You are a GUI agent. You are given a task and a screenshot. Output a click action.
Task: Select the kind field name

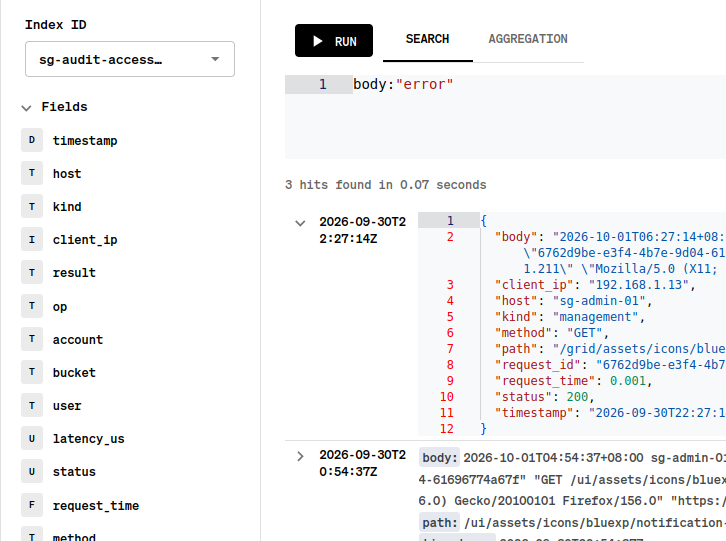[x=67, y=207]
